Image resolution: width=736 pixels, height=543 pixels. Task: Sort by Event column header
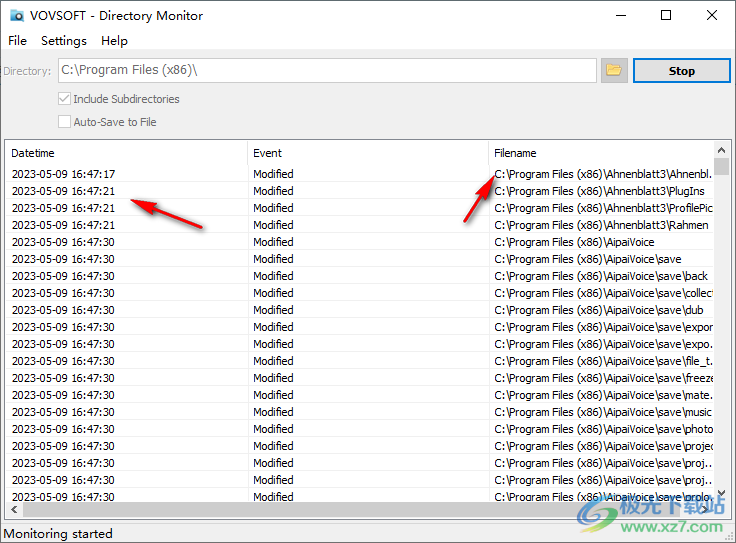368,153
